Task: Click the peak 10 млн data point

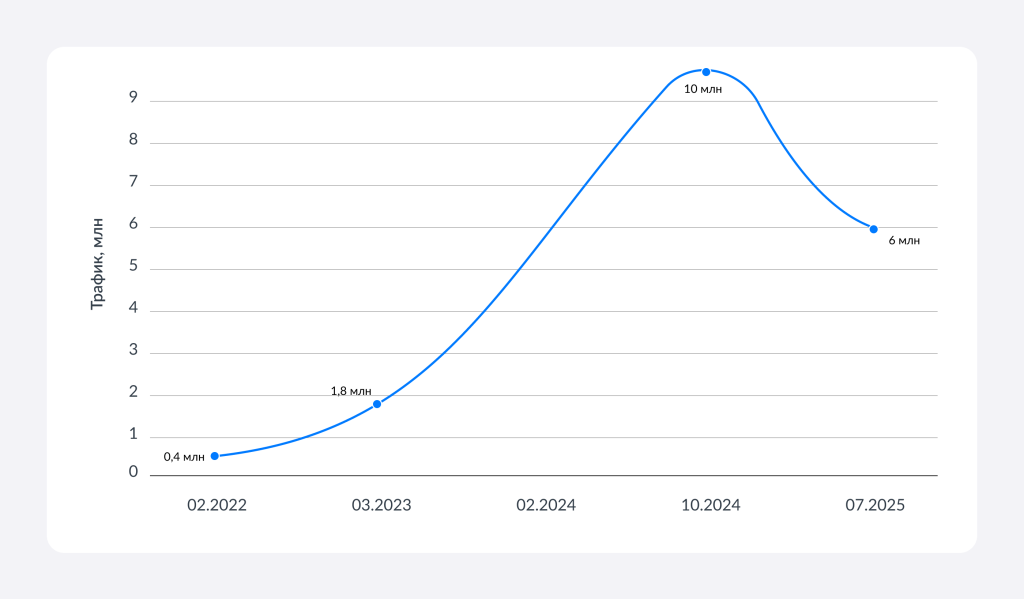Action: 706,72
